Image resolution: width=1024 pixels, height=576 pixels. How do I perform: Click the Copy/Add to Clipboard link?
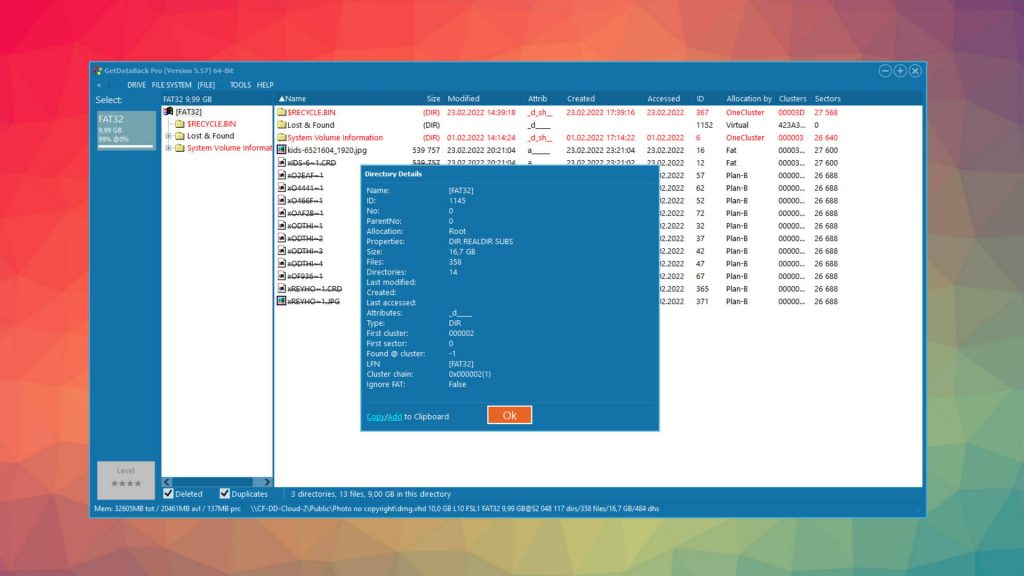[x=377, y=415]
